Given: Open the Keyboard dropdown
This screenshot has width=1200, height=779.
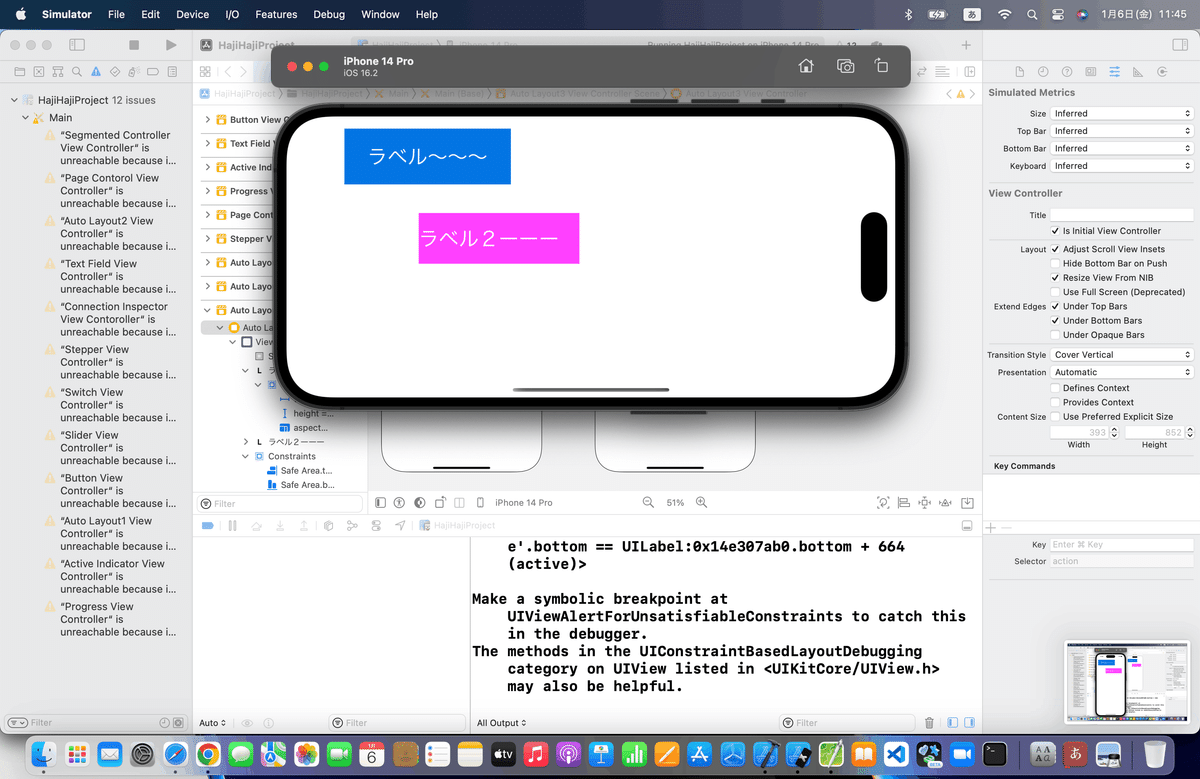Looking at the screenshot, I should (1122, 166).
